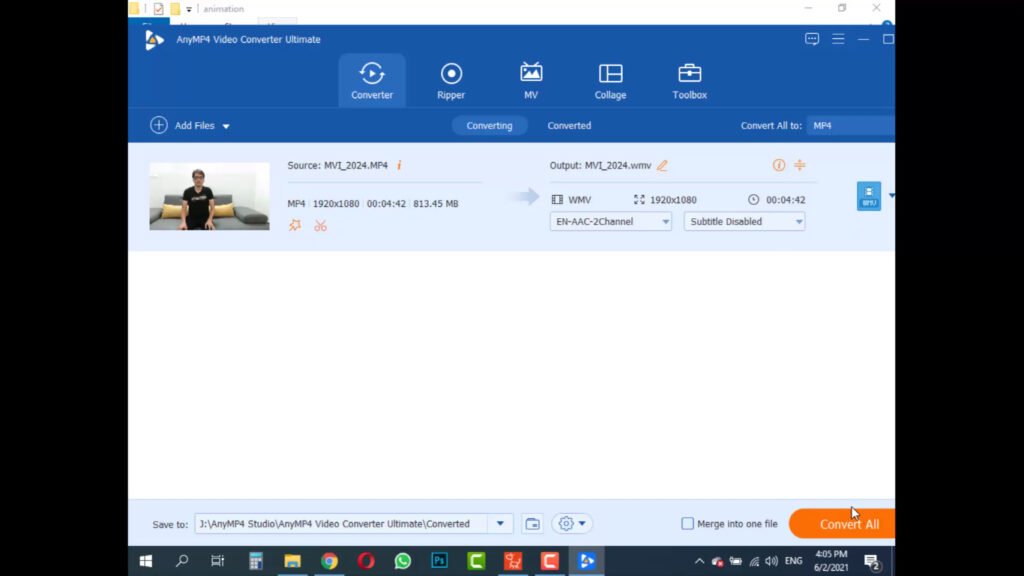Open the Toolbox tab
Viewport: 1024px width, 576px height.
click(x=690, y=81)
